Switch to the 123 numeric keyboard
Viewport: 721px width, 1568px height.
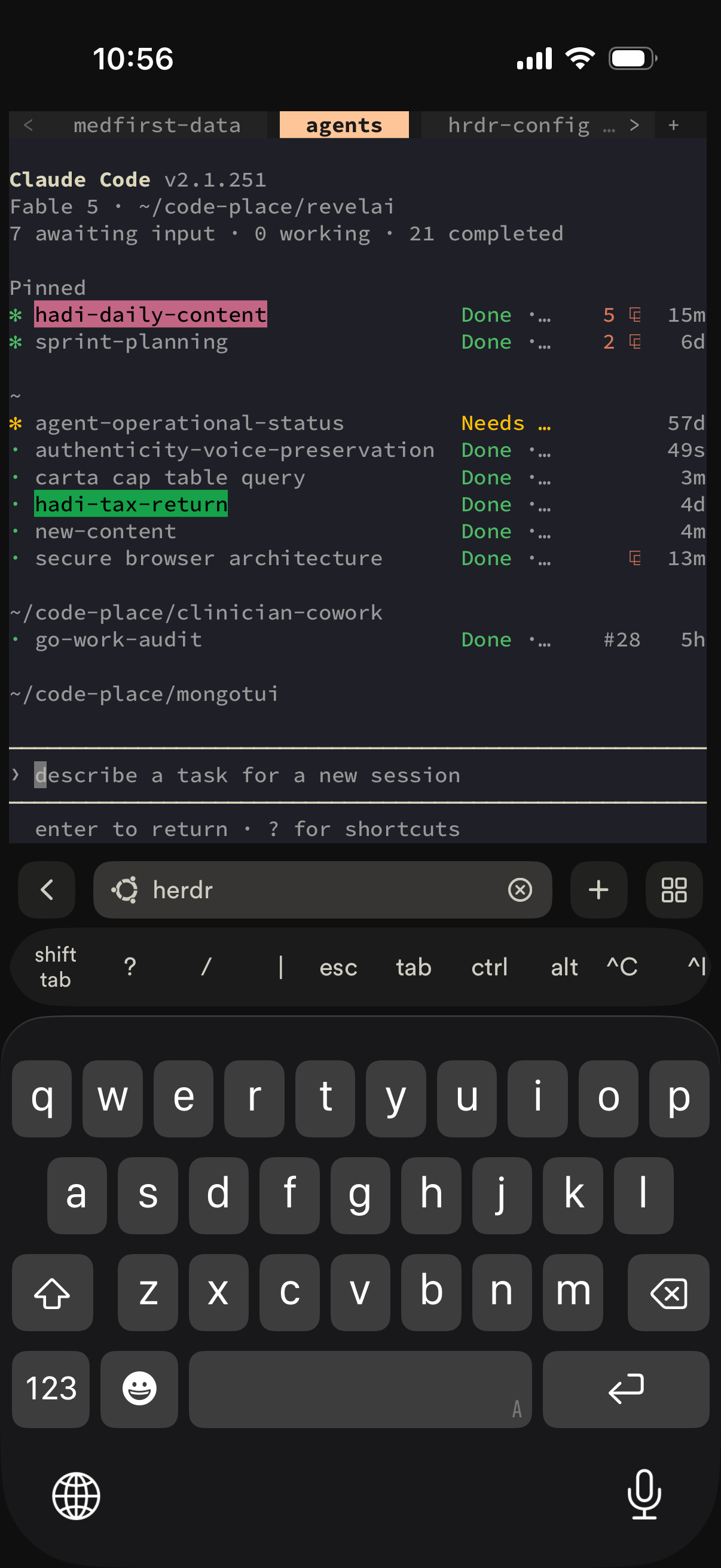(x=51, y=1389)
